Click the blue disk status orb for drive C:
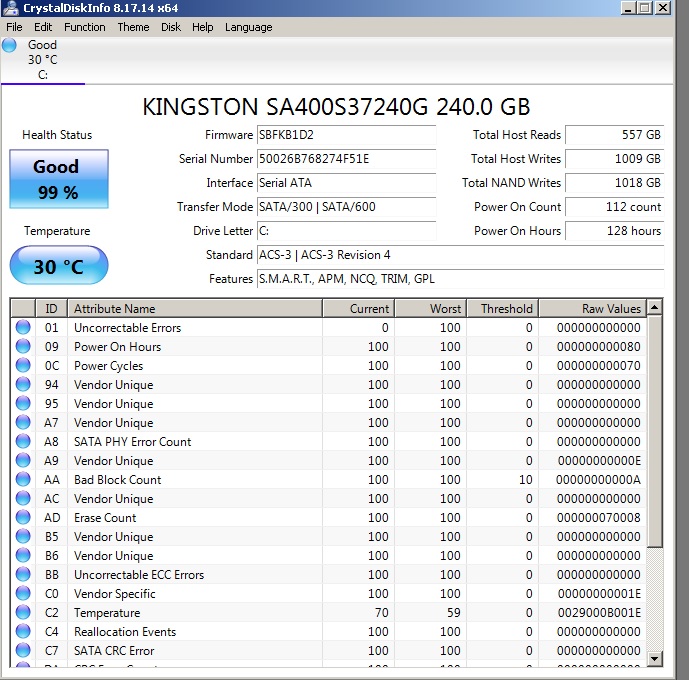689x680 pixels. tap(9, 45)
